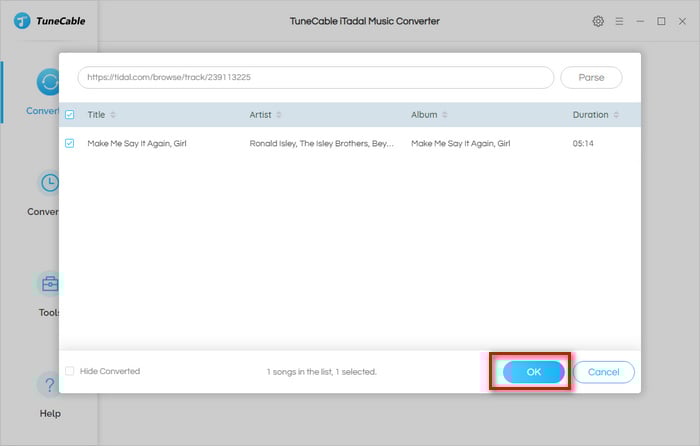Click the album name cell in the row
This screenshot has height=446, width=700.
click(460, 143)
